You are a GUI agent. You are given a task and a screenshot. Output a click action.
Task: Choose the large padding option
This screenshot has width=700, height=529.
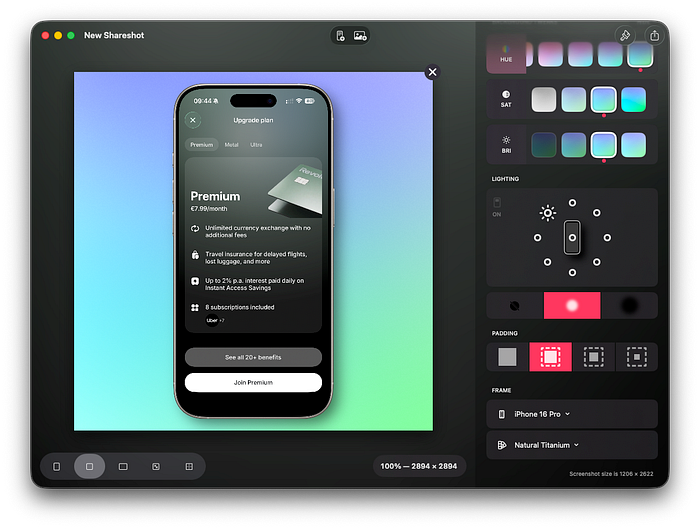[x=637, y=357]
